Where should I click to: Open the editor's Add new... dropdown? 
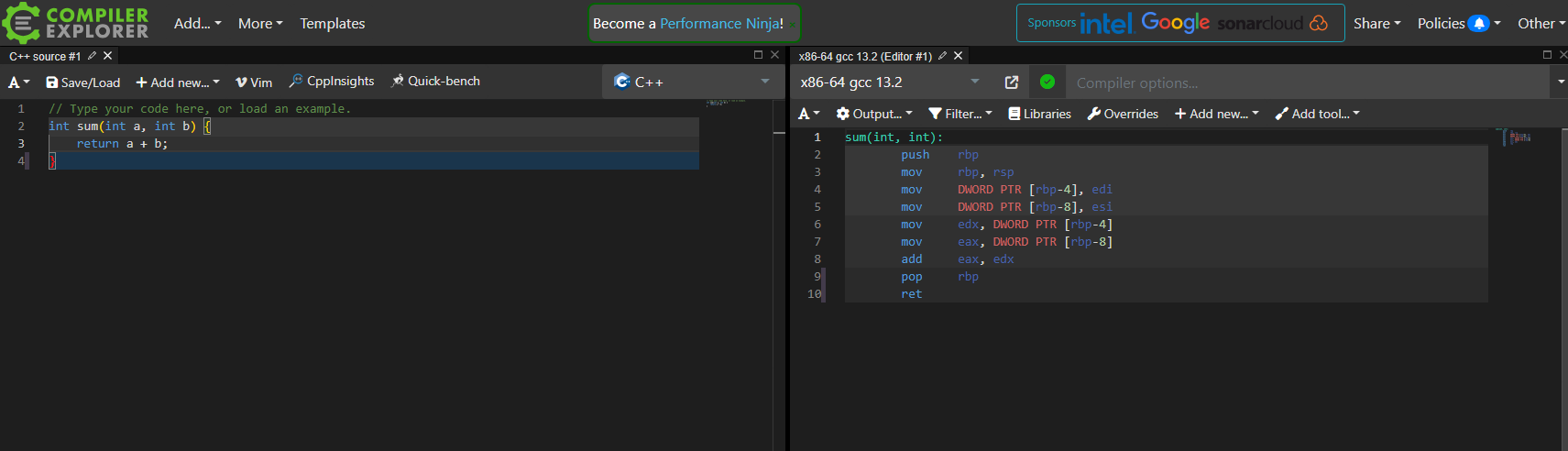coord(178,82)
